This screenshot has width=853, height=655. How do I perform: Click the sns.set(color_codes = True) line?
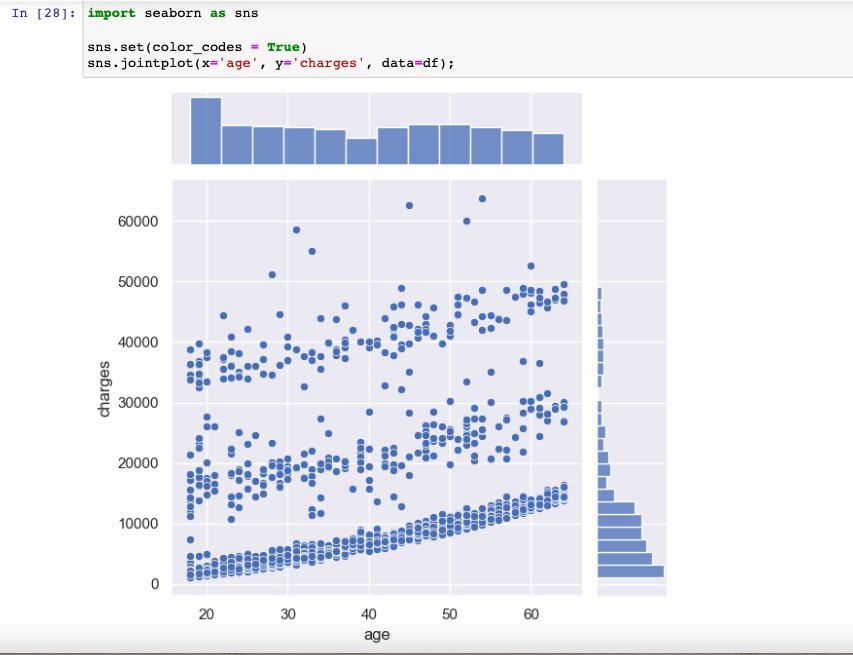(197, 47)
